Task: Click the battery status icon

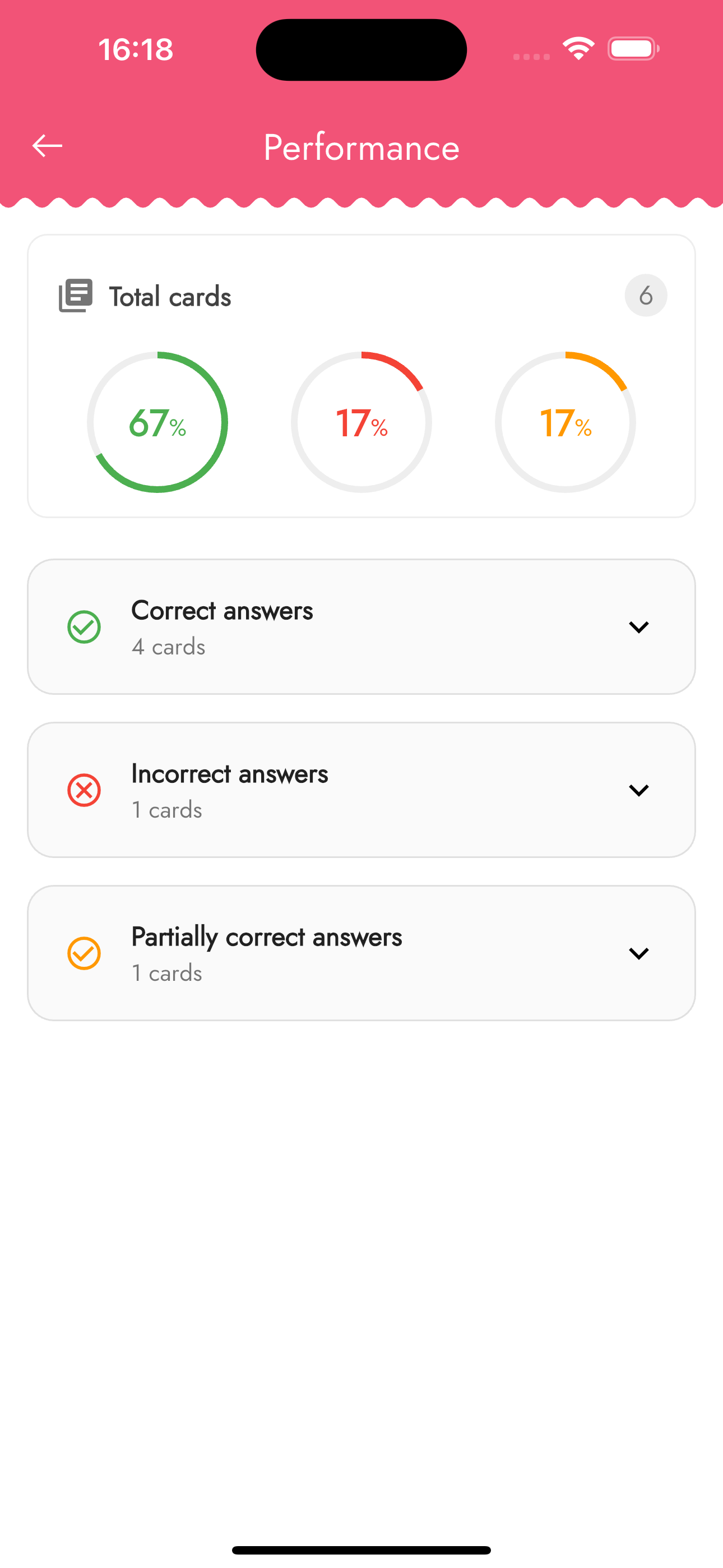Action: (x=633, y=49)
